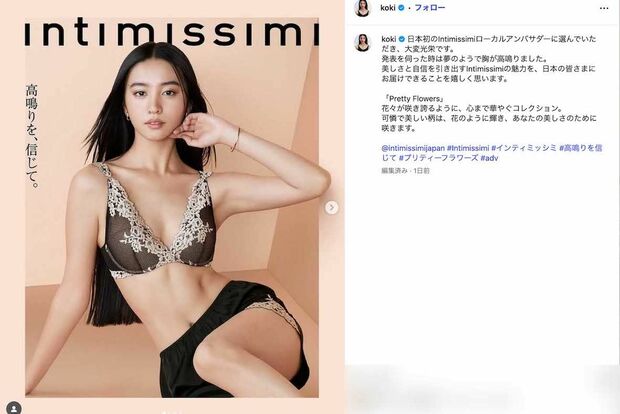Click verified badge next to header username
This screenshot has width=620, height=414.
tap(401, 8)
